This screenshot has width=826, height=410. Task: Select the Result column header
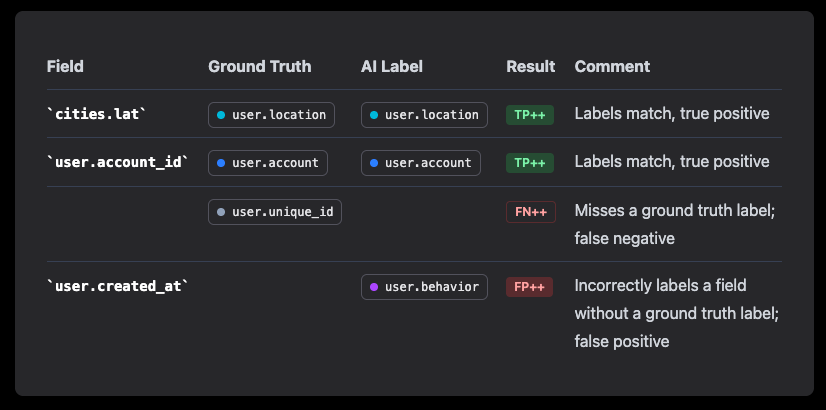[530, 67]
